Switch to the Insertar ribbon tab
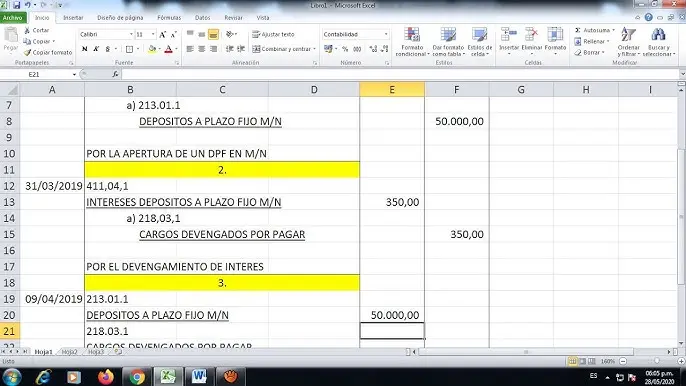Image resolution: width=686 pixels, height=386 pixels. 73,18
